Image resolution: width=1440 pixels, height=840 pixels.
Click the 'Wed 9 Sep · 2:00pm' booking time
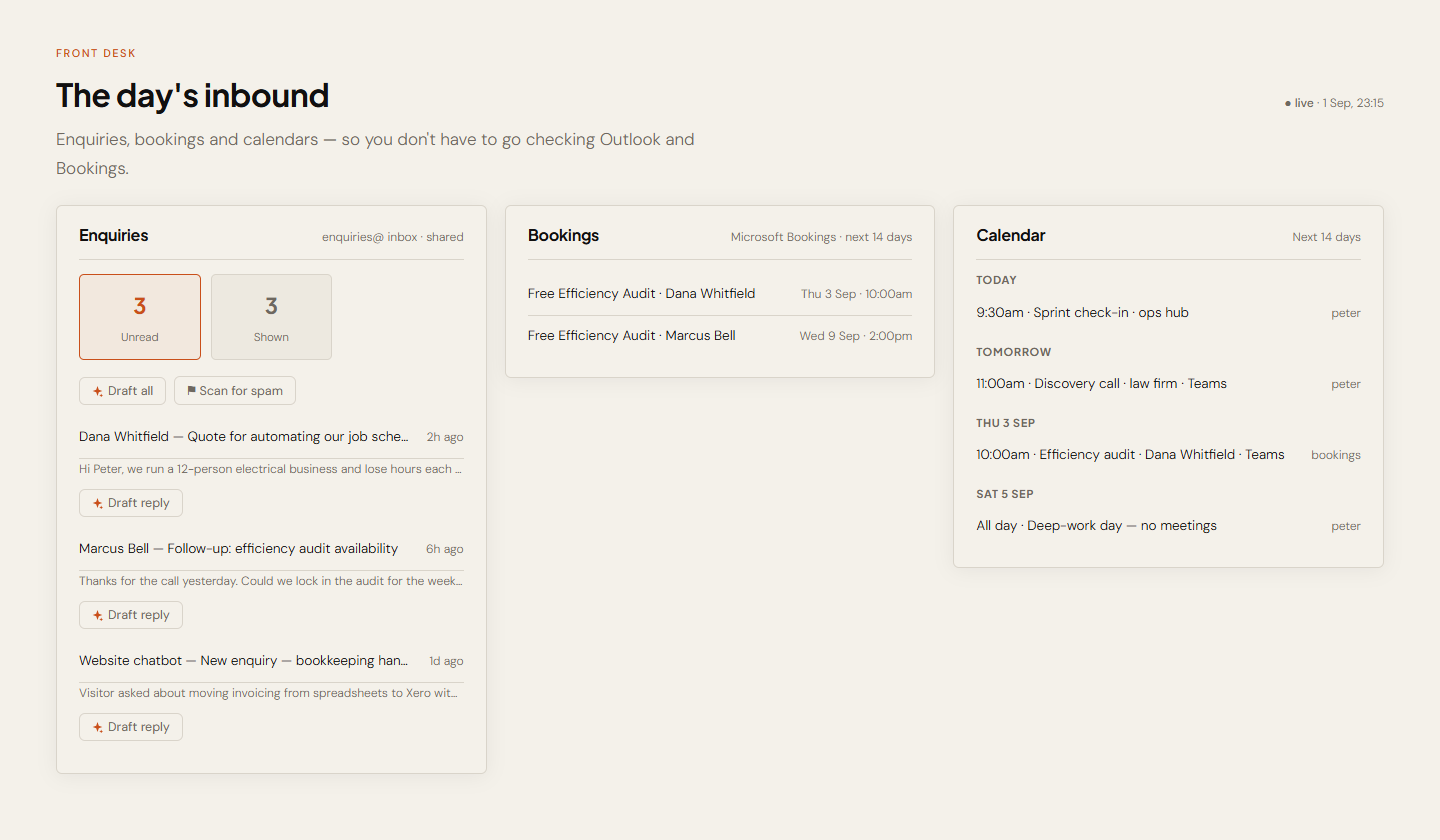[856, 336]
